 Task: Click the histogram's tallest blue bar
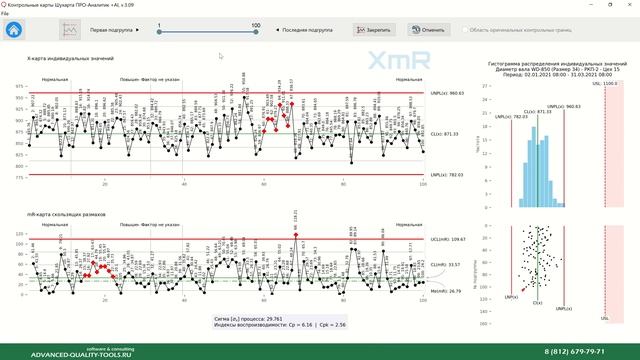point(534,167)
